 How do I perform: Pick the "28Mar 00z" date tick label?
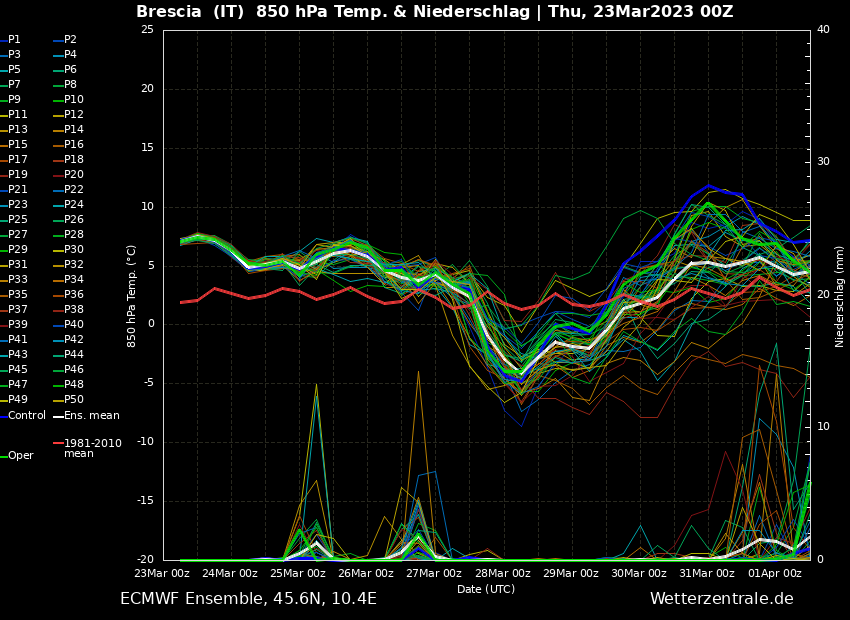504,573
